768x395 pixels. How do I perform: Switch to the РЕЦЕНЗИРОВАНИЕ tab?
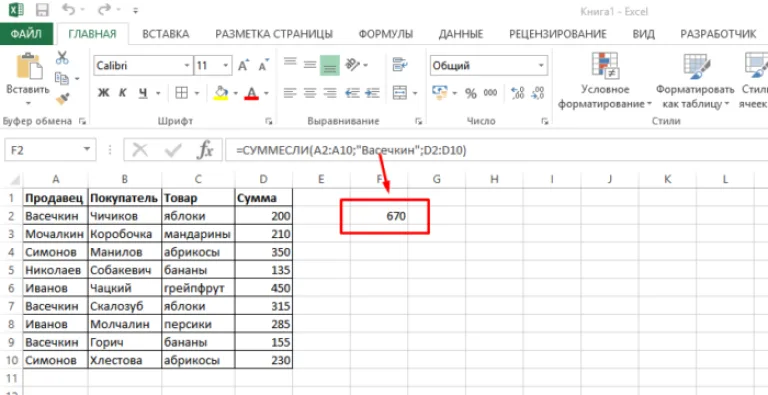pos(558,34)
